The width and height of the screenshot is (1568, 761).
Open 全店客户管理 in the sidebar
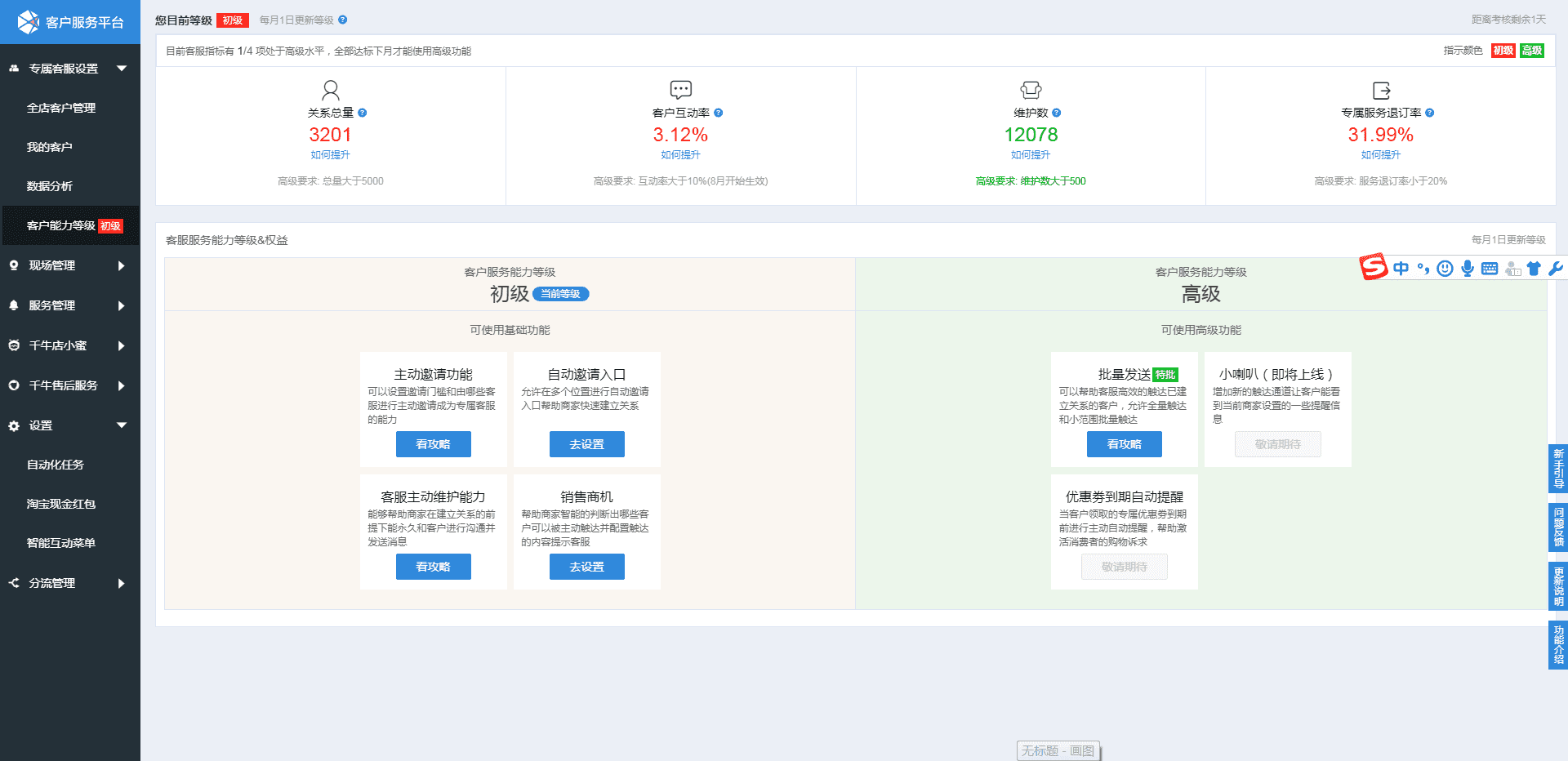[x=61, y=108]
